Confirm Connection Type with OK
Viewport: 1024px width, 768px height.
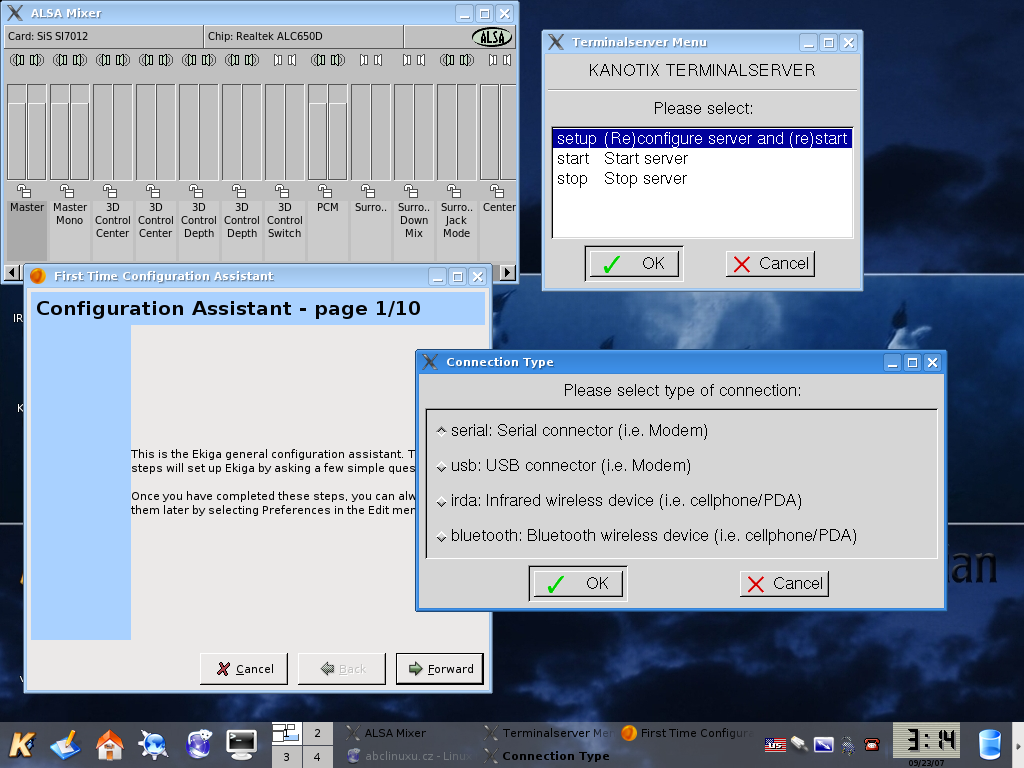[x=578, y=584]
